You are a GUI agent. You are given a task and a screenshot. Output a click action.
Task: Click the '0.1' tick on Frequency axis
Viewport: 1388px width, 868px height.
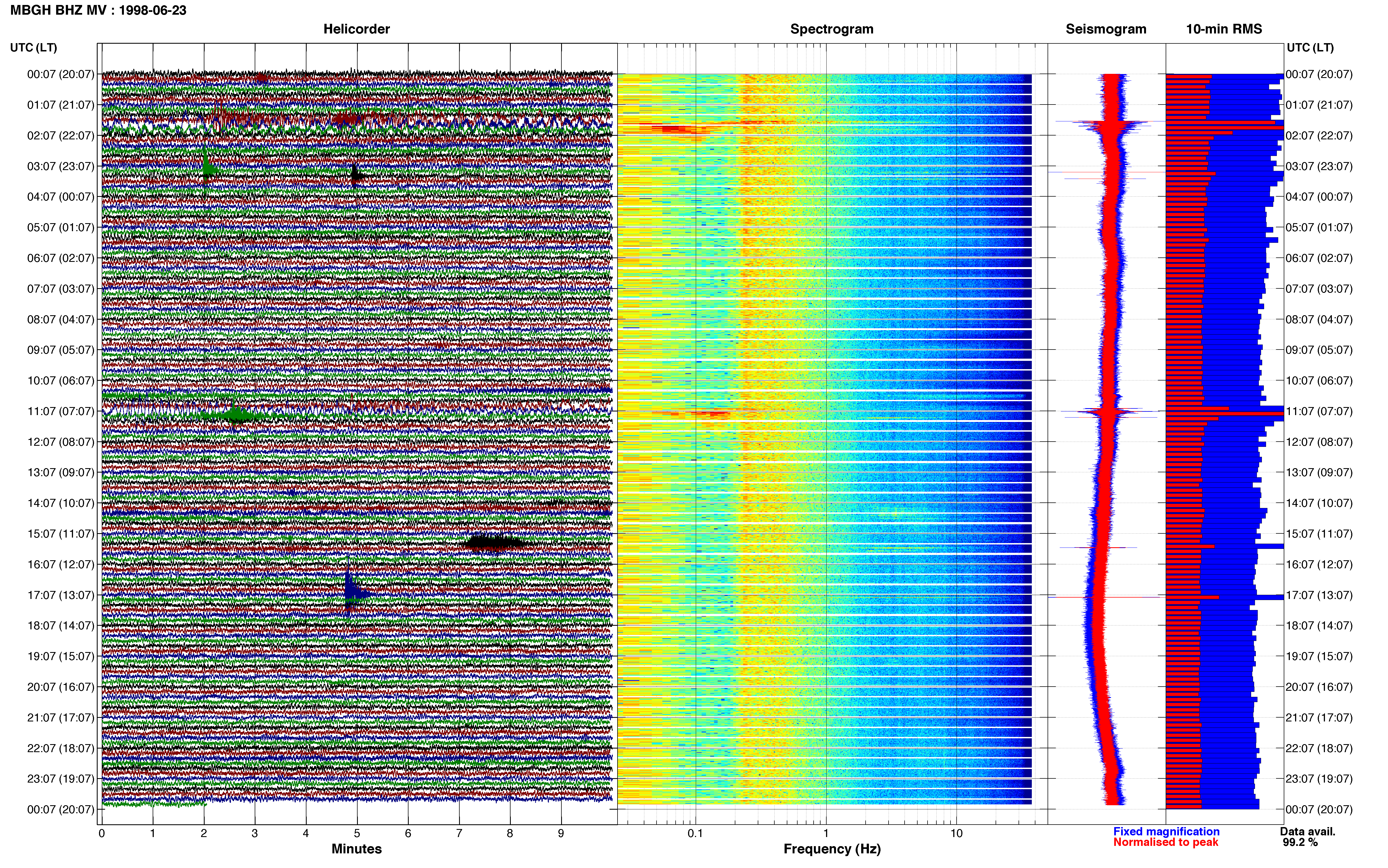[695, 833]
